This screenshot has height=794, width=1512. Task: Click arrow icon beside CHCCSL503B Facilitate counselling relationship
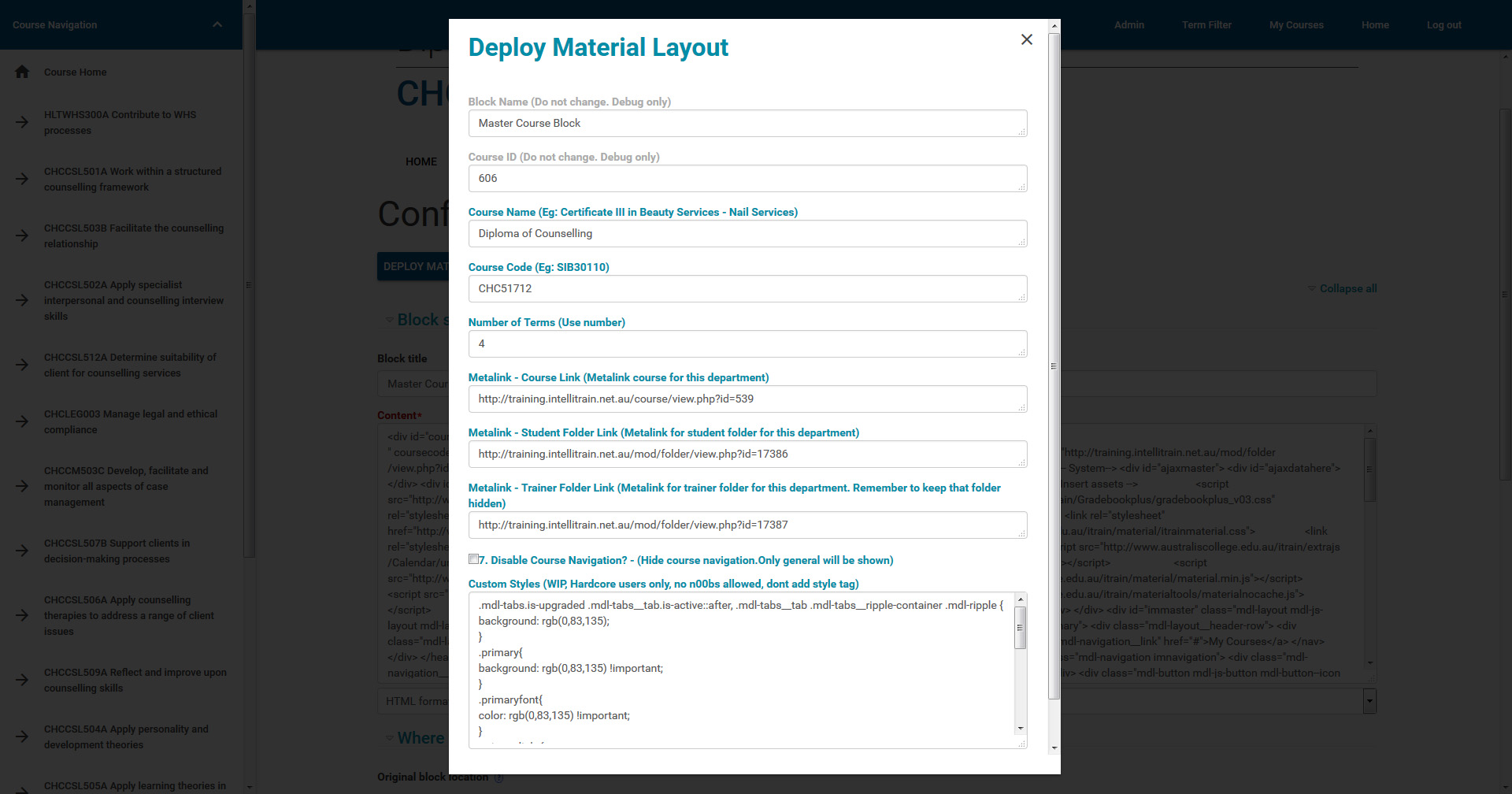tap(22, 236)
